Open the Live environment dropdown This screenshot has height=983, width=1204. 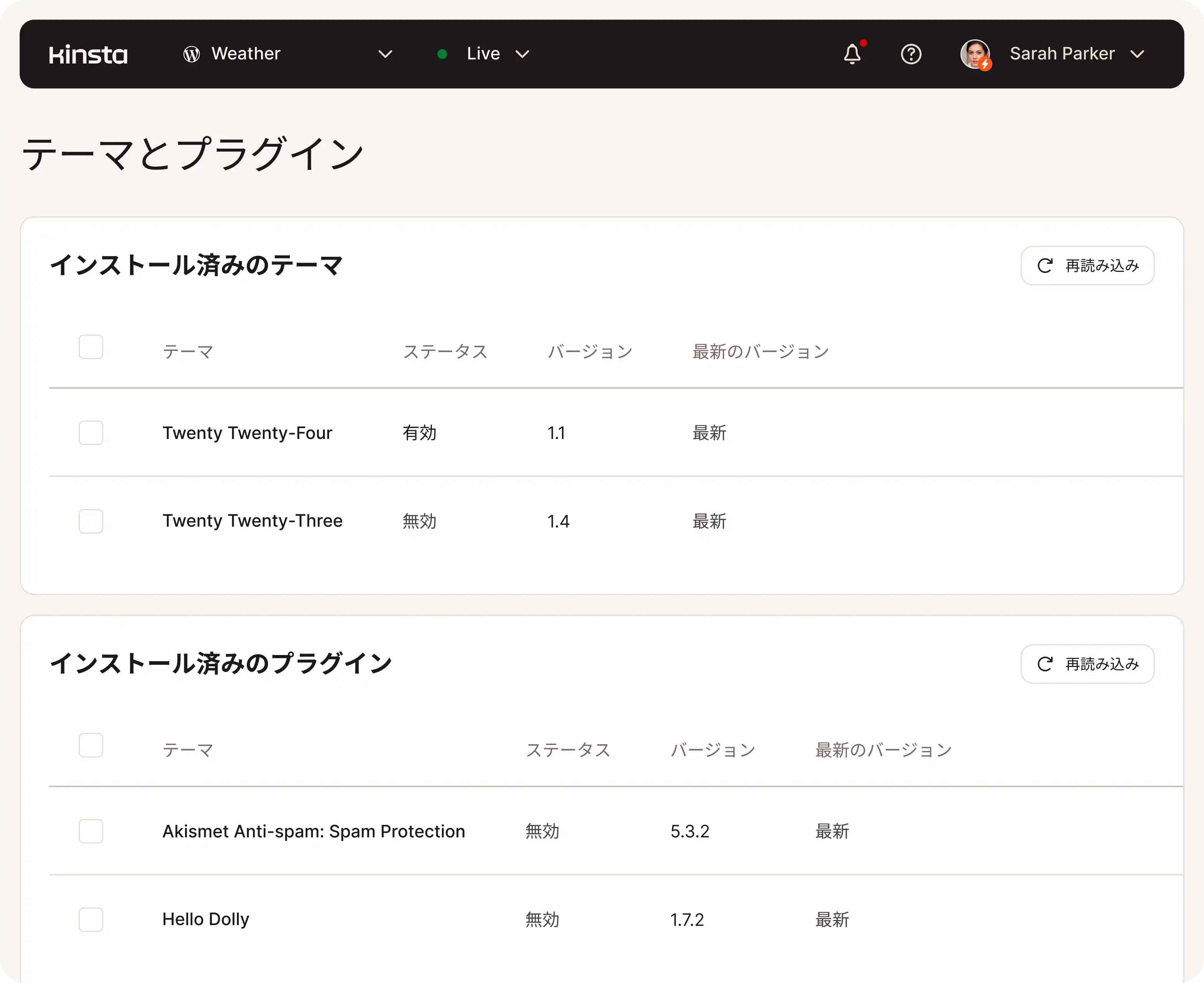(522, 55)
